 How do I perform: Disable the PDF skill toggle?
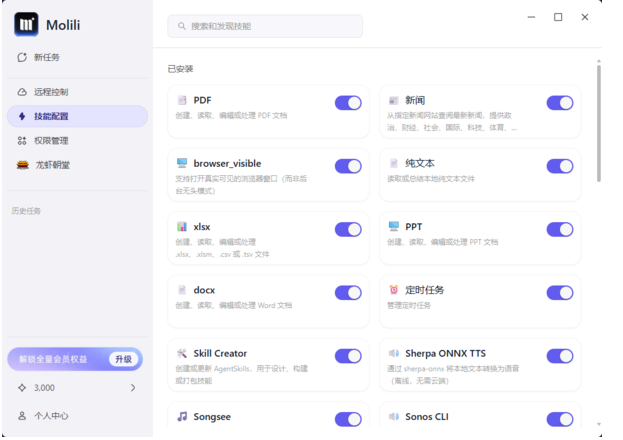[348, 103]
